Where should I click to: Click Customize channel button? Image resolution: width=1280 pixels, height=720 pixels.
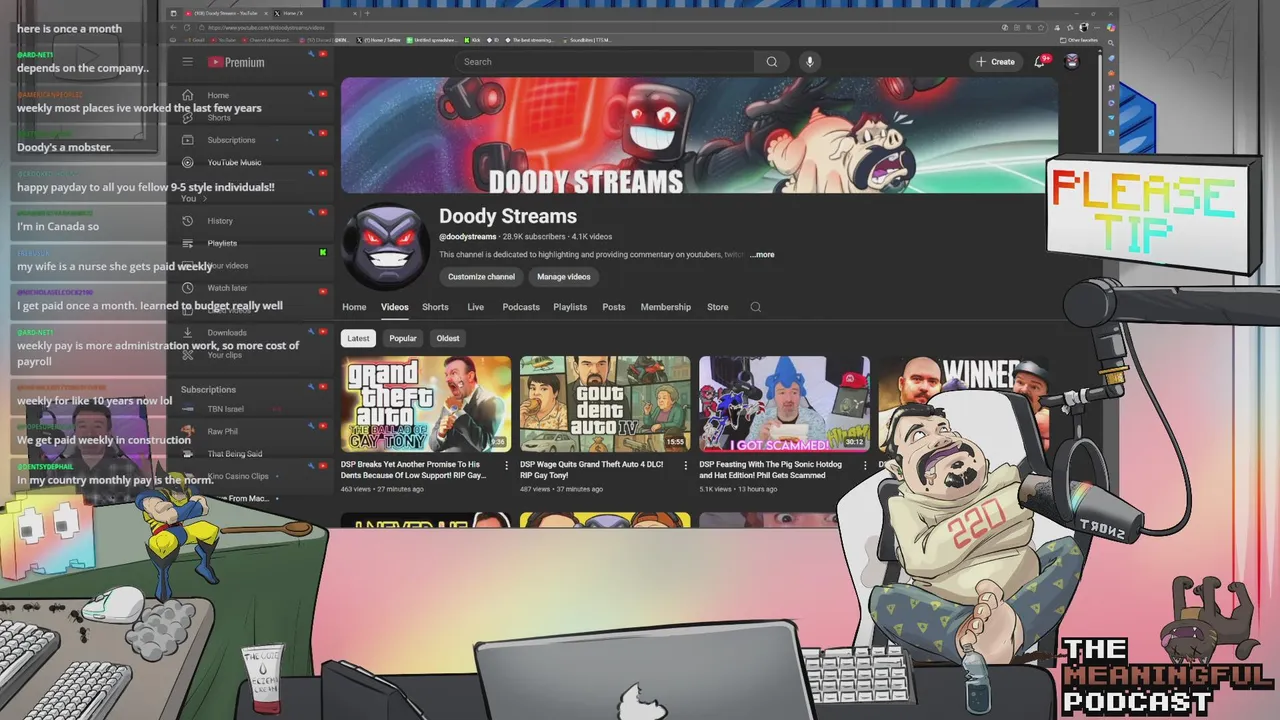click(x=481, y=277)
